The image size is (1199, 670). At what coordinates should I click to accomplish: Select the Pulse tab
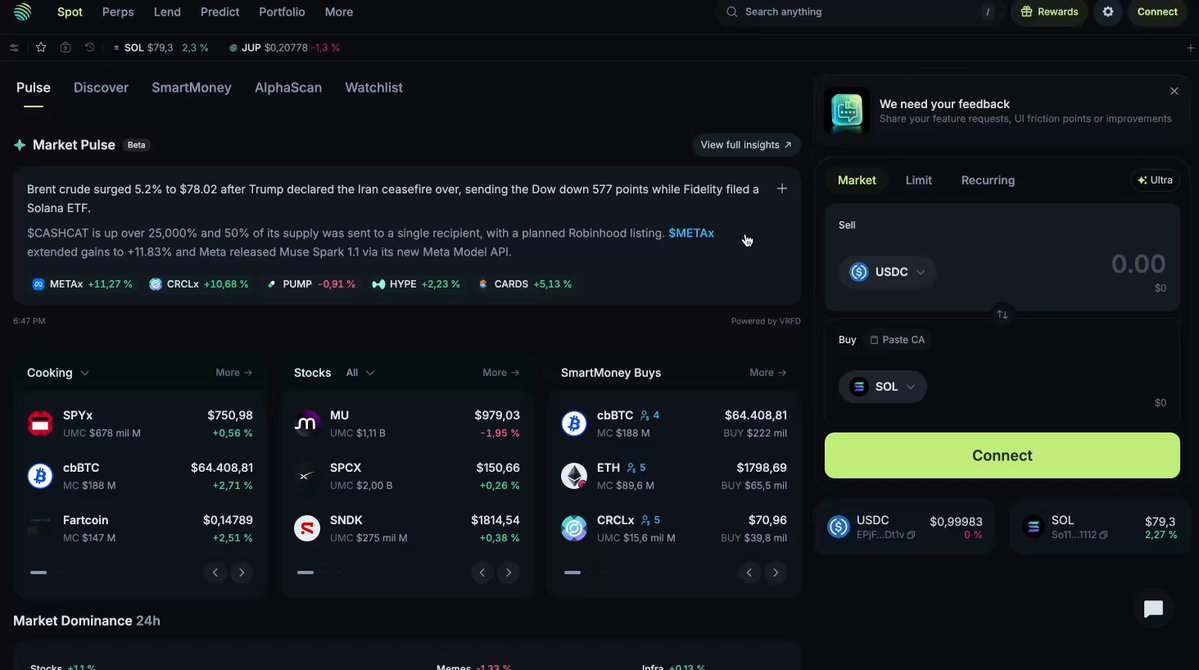[x=33, y=87]
